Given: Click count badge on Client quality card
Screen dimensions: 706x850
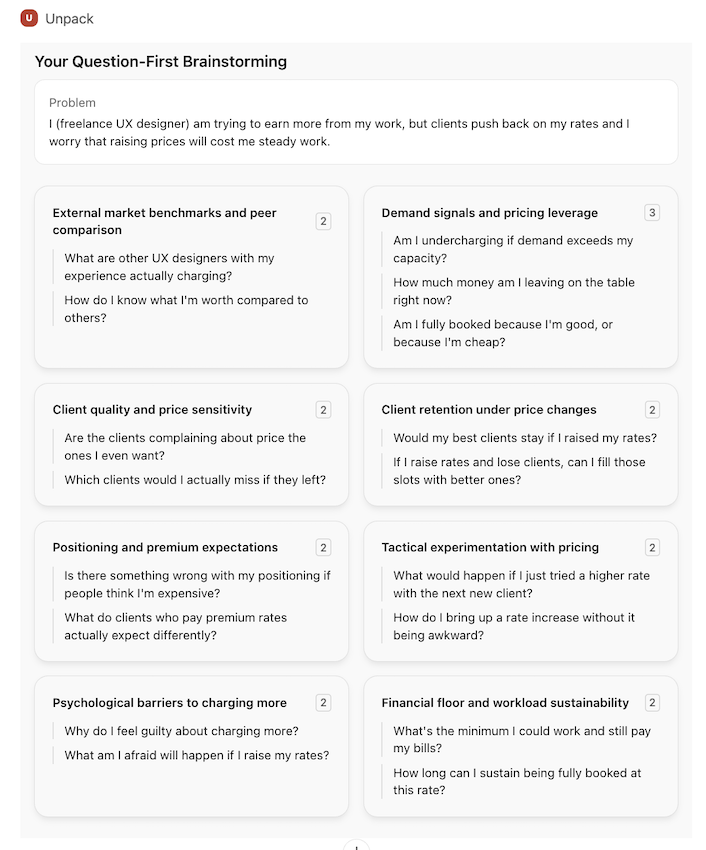Looking at the screenshot, I should [x=323, y=410].
